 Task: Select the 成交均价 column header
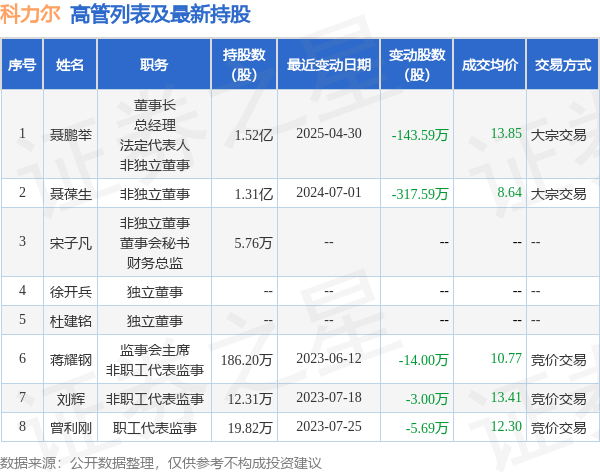(490, 64)
